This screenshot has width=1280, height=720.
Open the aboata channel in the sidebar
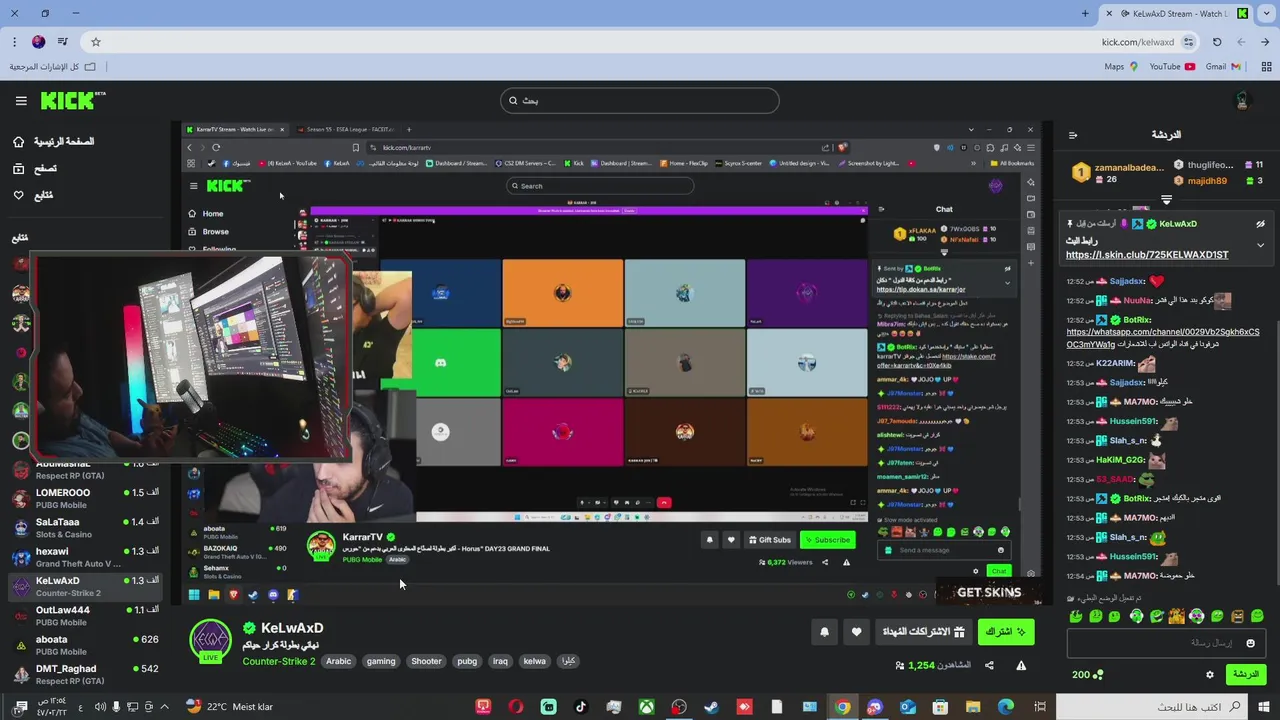pyautogui.click(x=84, y=645)
